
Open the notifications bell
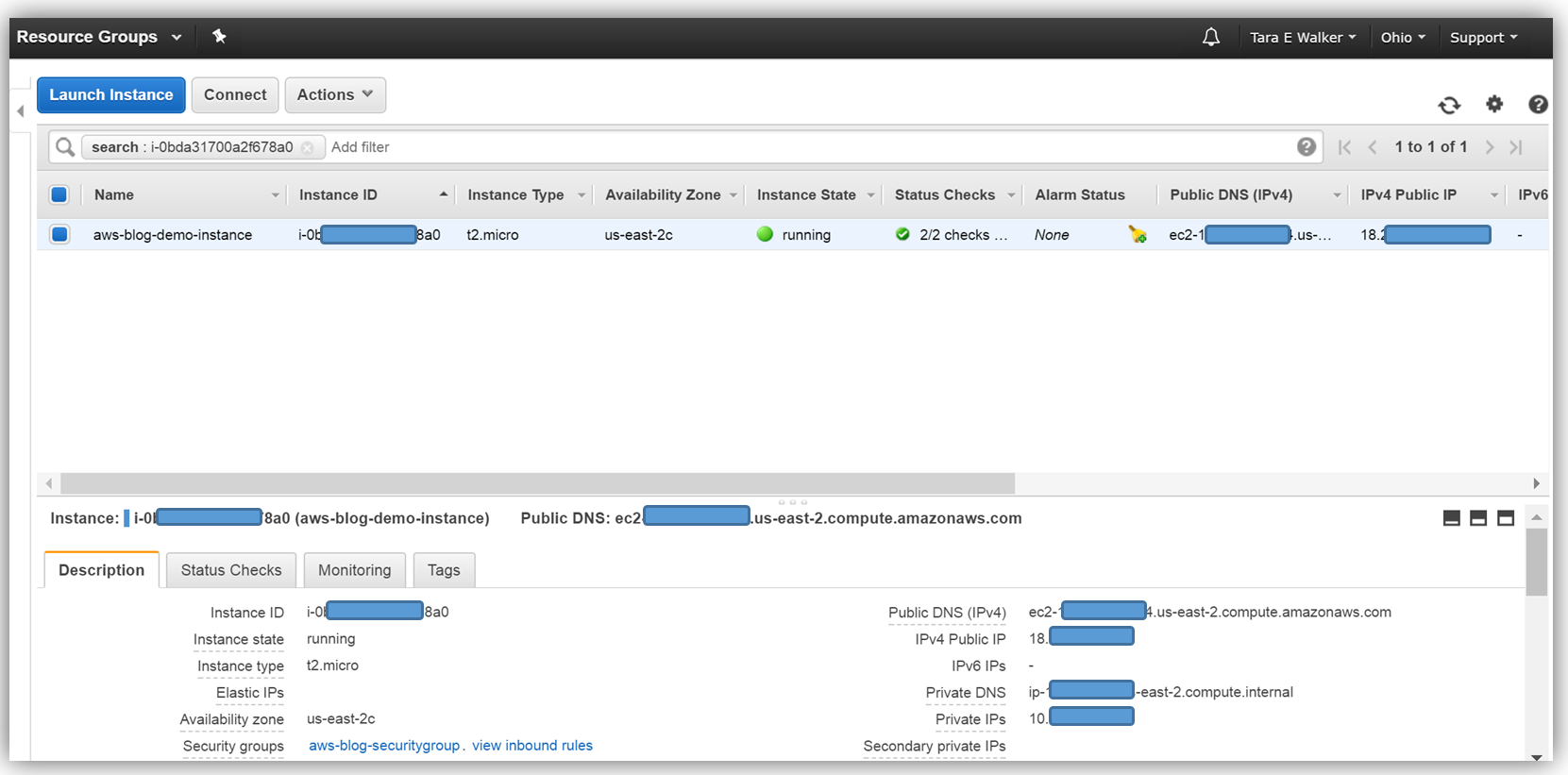click(1210, 37)
